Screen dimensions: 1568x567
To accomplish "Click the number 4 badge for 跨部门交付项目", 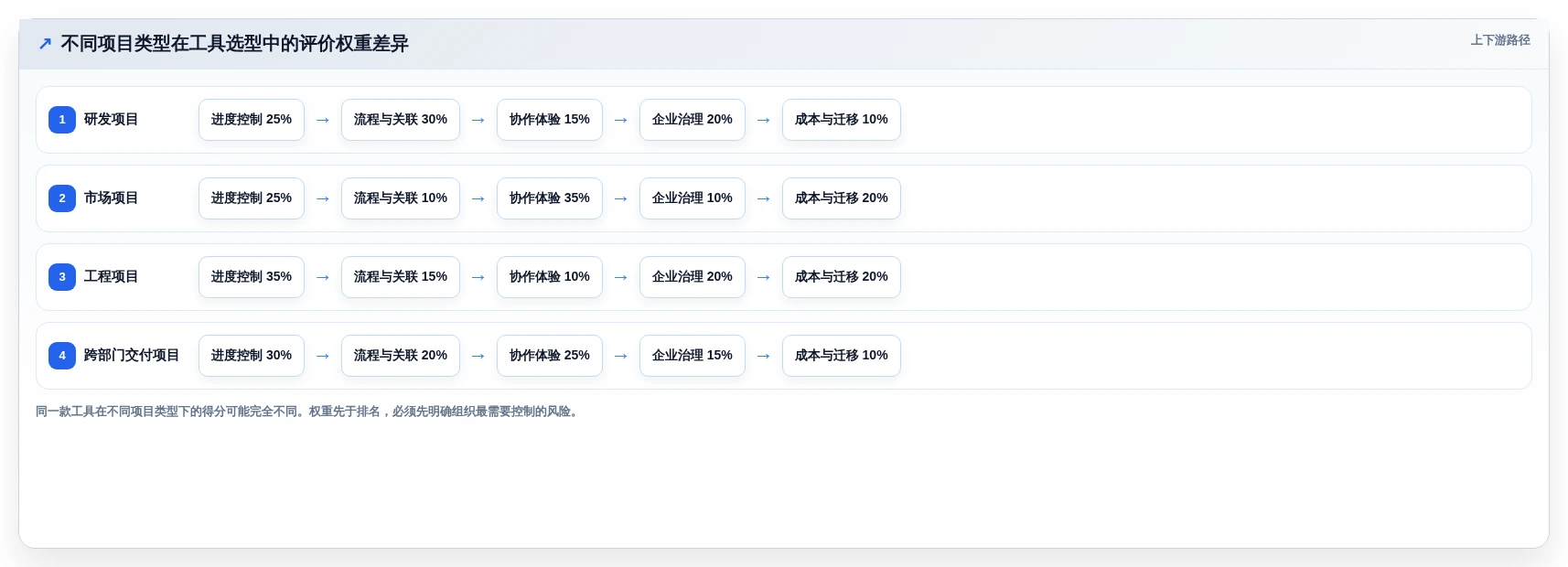I will [x=62, y=356].
